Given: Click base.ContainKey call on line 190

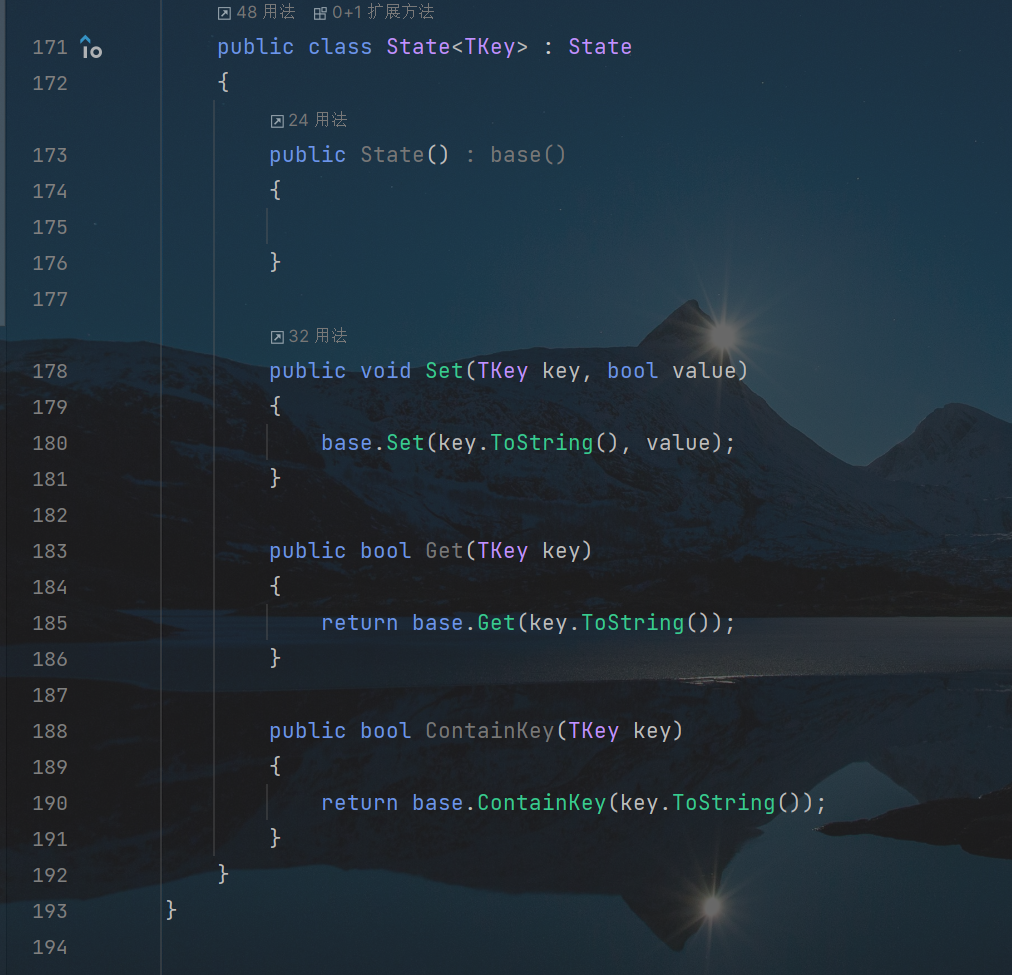Looking at the screenshot, I should 541,803.
